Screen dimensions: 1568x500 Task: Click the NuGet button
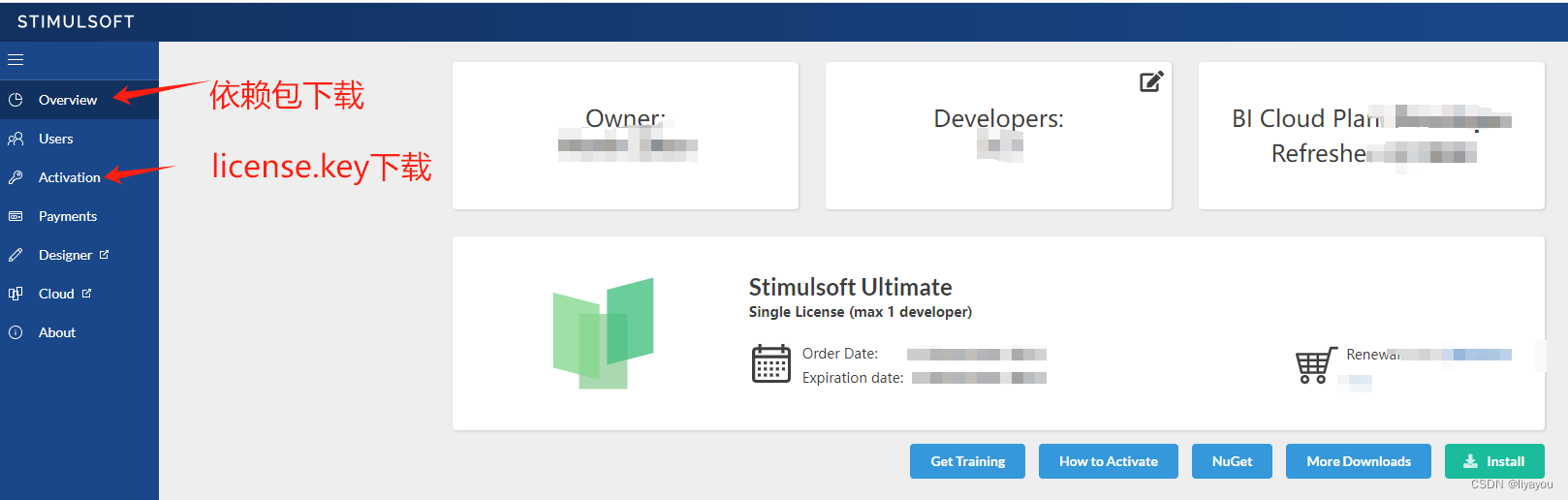point(1233,461)
